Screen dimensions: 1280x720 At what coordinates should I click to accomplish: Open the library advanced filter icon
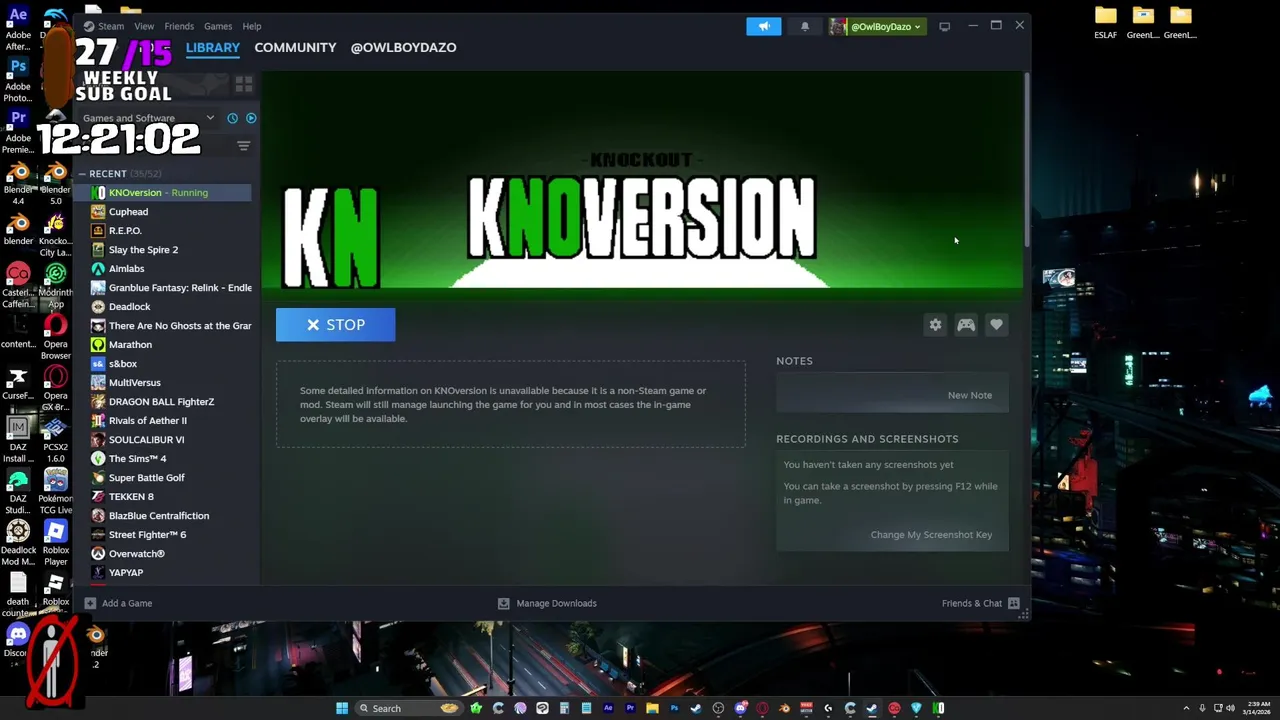point(244,146)
